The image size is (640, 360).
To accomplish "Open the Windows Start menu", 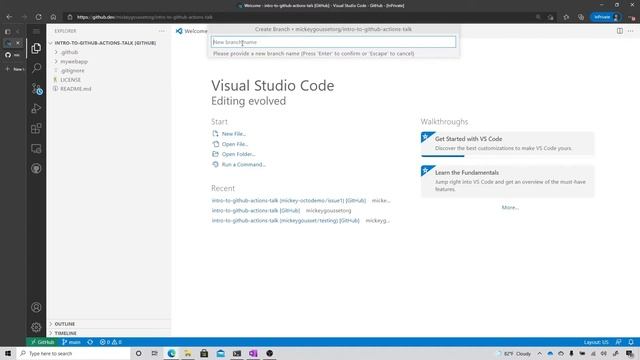I will pos(8,353).
